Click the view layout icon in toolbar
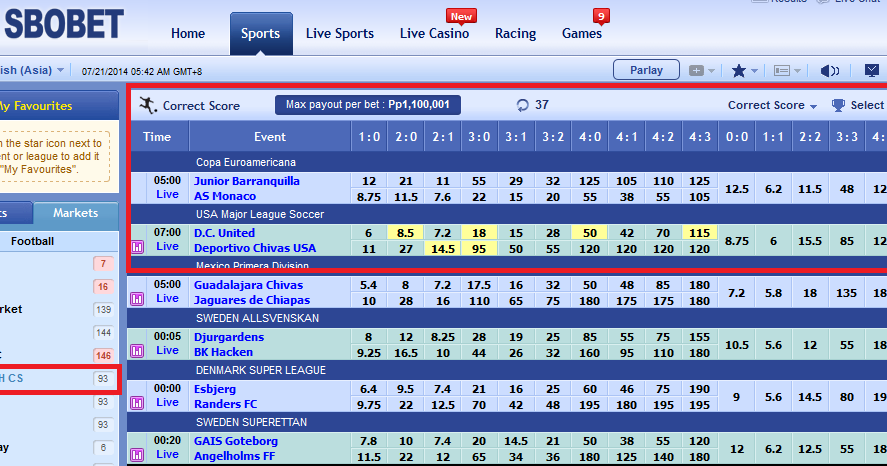The image size is (887, 466). pyautogui.click(x=782, y=71)
